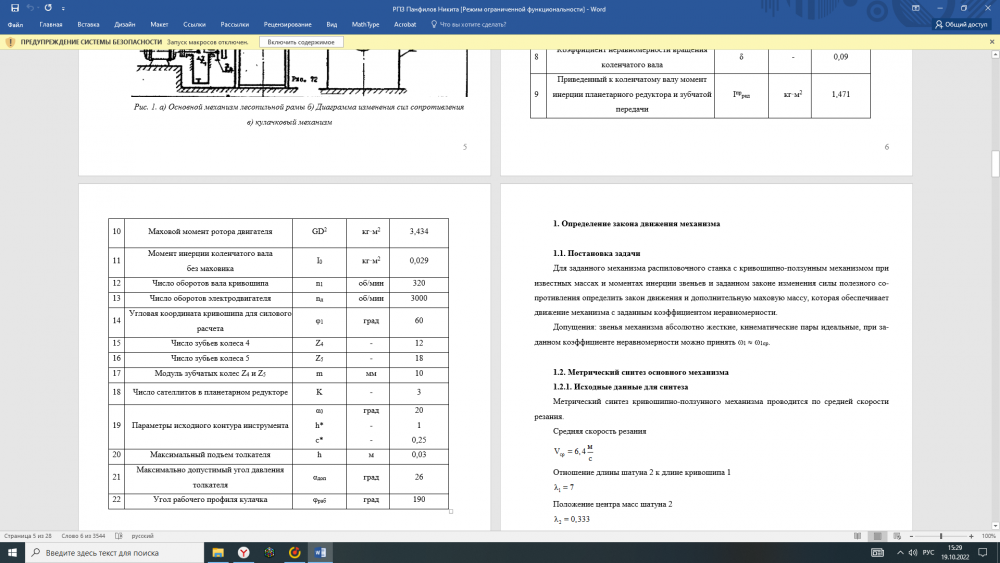The width and height of the screenshot is (1000, 563).
Task: Open the orange circular app icon on the taskbar
Action: [295, 553]
